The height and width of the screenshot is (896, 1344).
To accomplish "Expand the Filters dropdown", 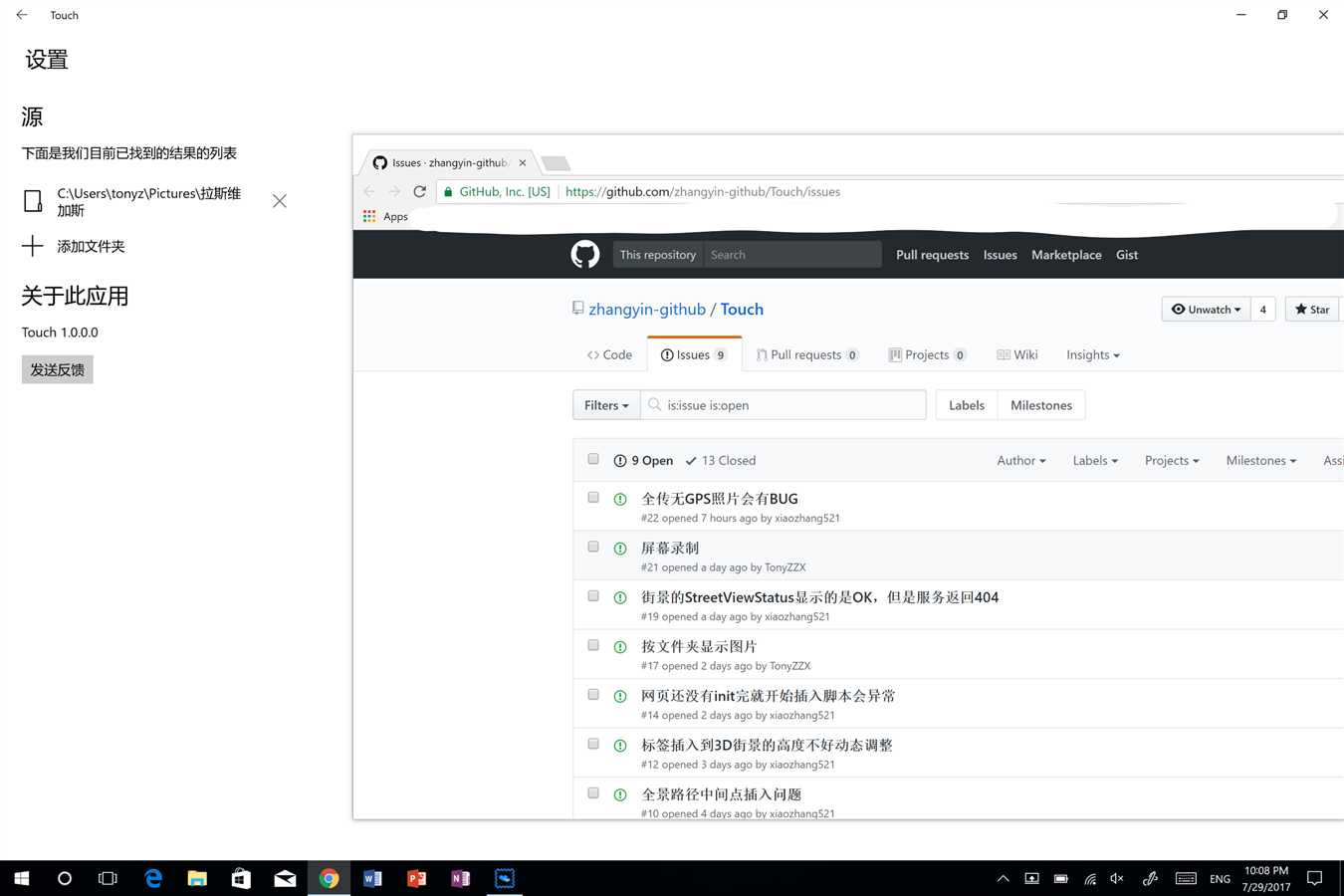I will point(606,405).
